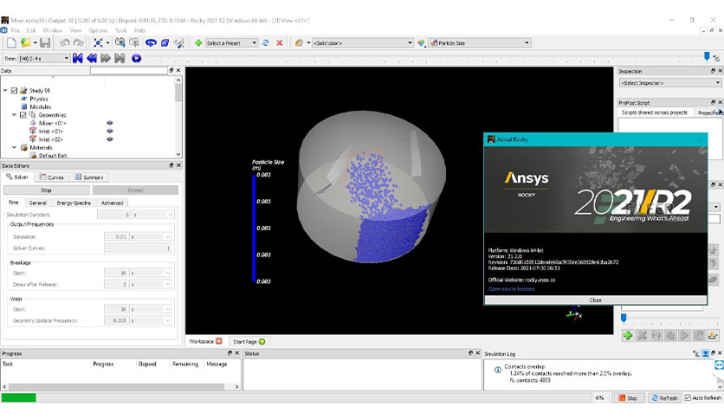724x419 pixels.
Task: Open the Energy Spectra solver tab
Action: tap(73, 203)
